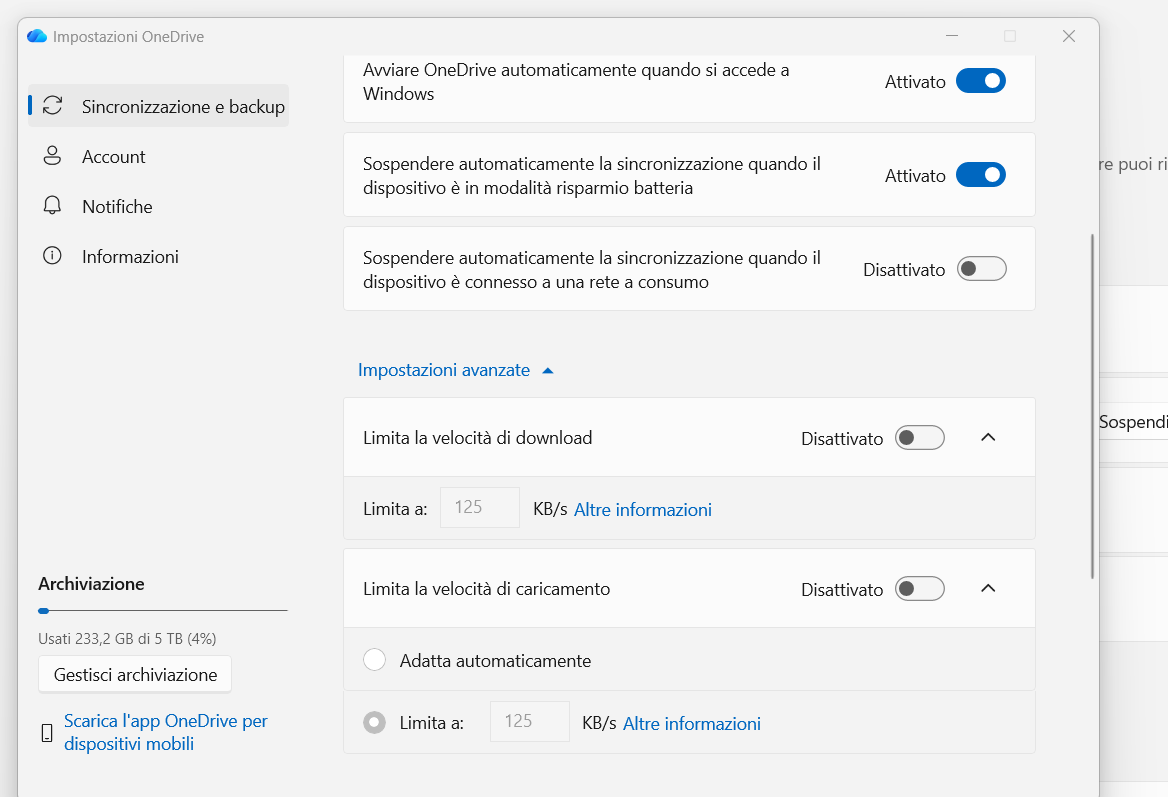Click the download limit KB/s input field
Image resolution: width=1168 pixels, height=797 pixels.
pos(480,508)
